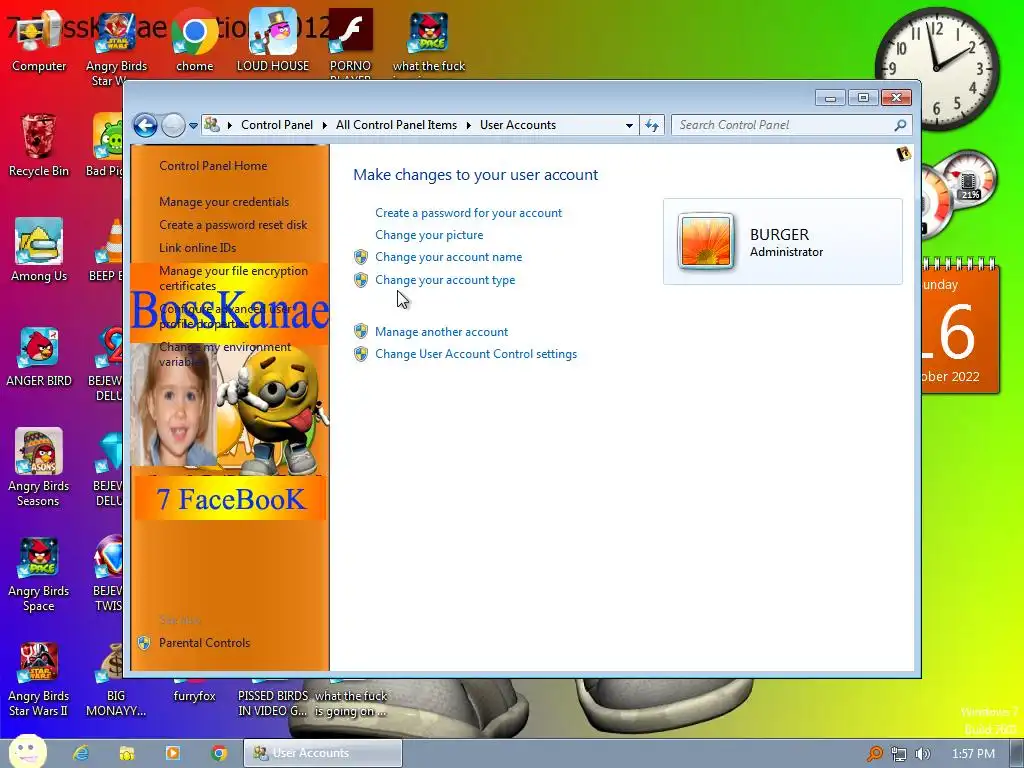Viewport: 1024px width, 768px height.
Task: Click Manage another account
Action: [x=441, y=332]
